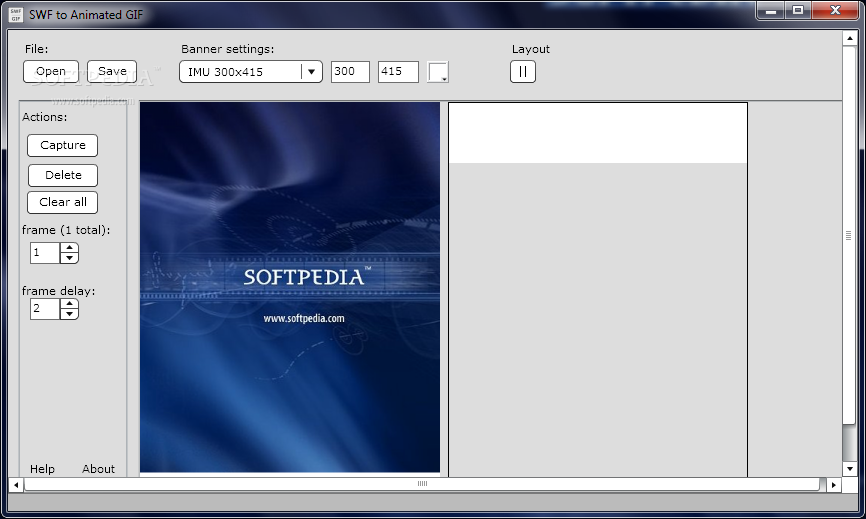
Task: Click the SWF preview banner image
Action: point(290,287)
